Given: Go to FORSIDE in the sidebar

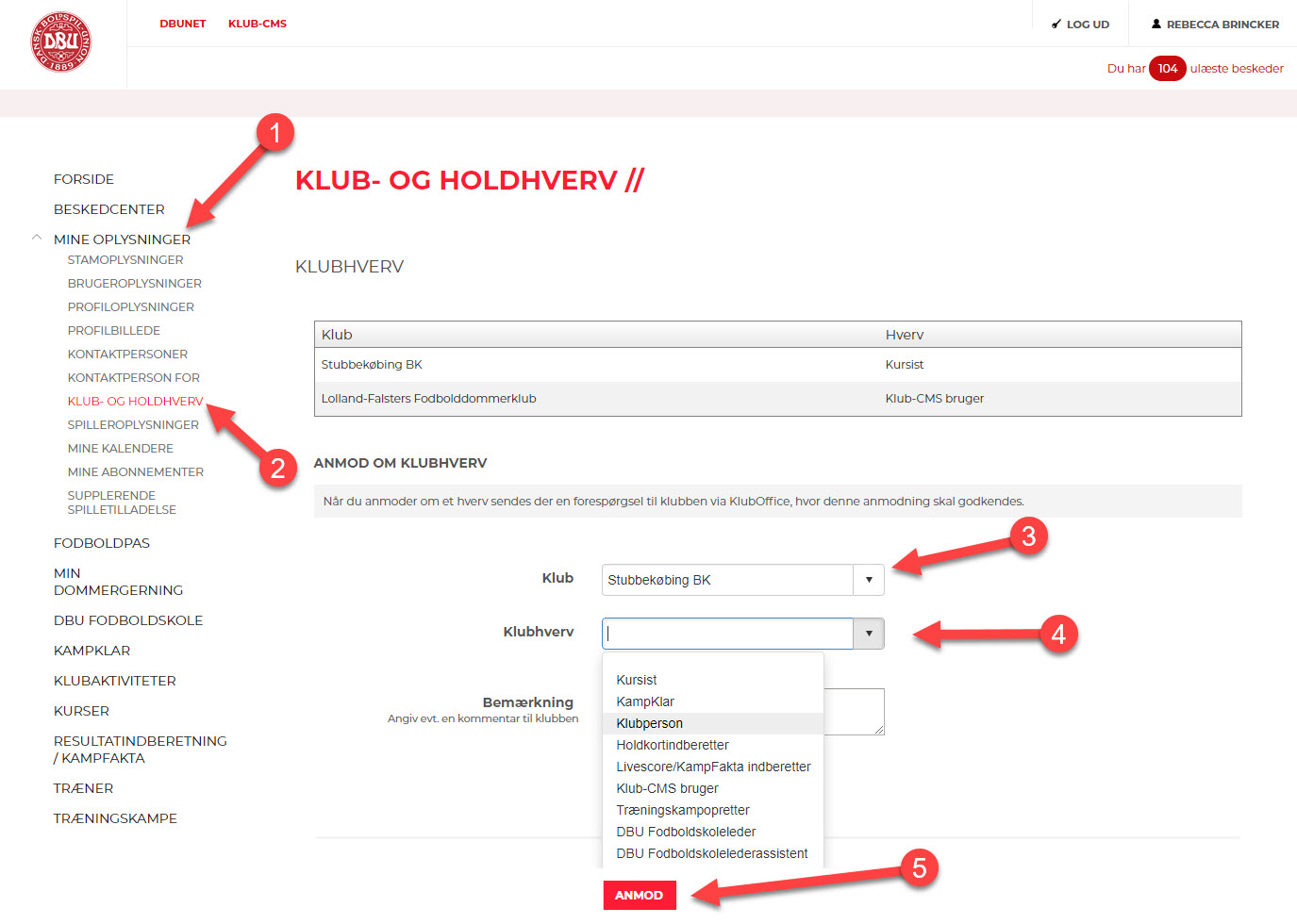Looking at the screenshot, I should point(84,179).
